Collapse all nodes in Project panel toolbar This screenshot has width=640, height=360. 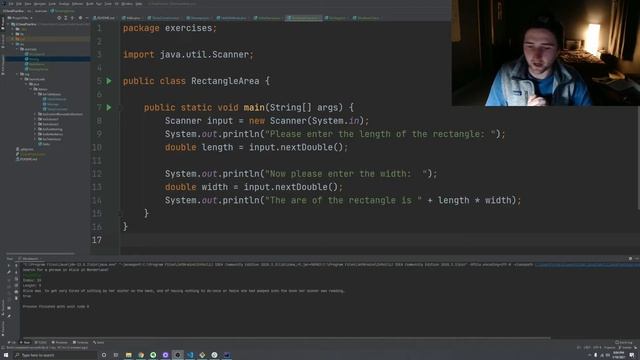(x=72, y=18)
